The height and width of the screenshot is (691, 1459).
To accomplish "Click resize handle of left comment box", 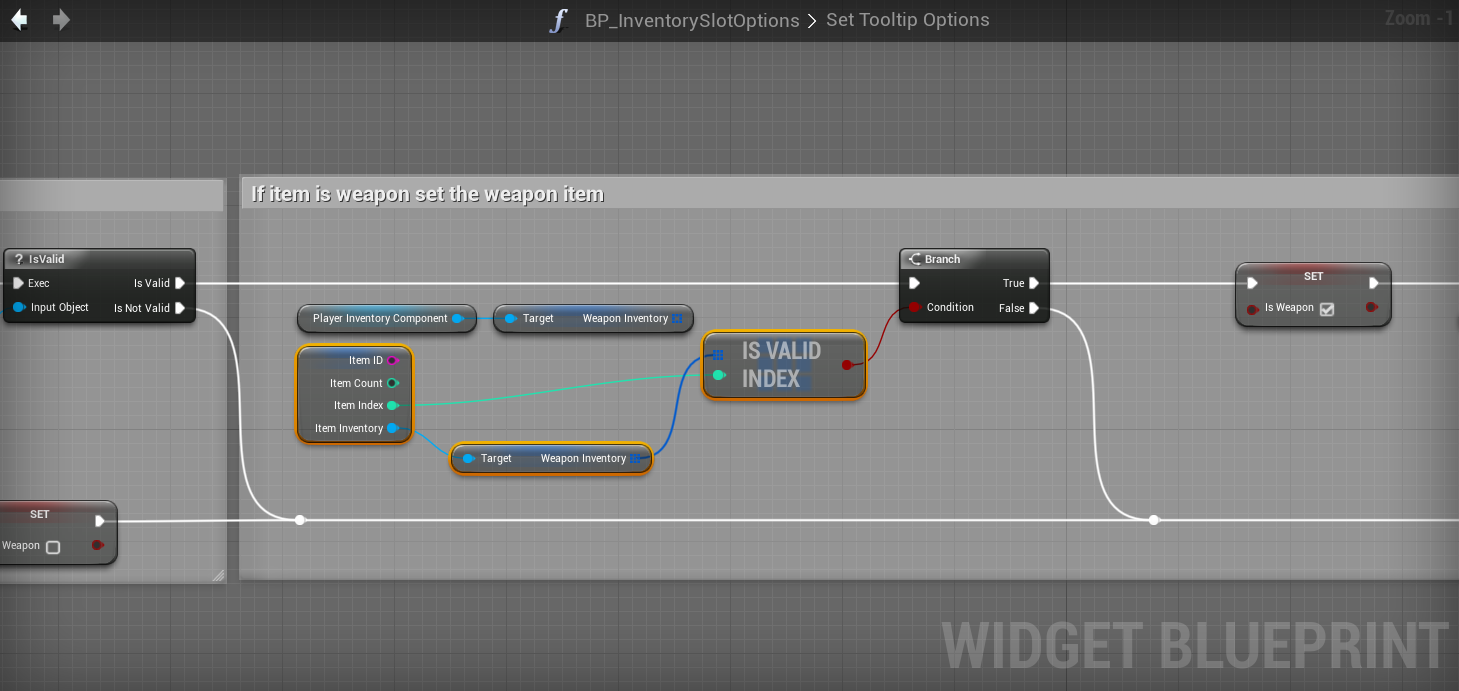I will (218, 575).
